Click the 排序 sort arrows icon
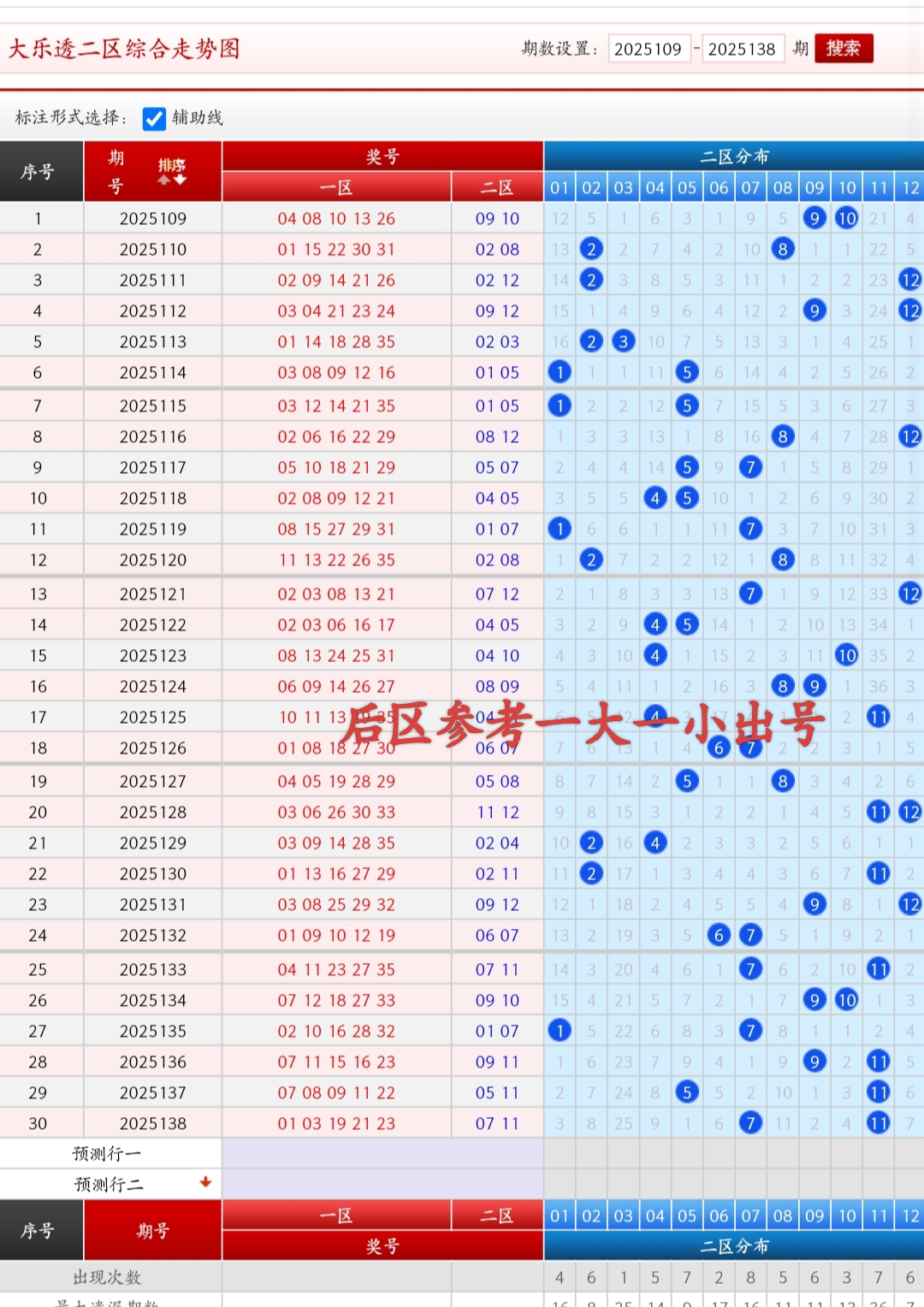This screenshot has width=924, height=1307. pyautogui.click(x=171, y=171)
